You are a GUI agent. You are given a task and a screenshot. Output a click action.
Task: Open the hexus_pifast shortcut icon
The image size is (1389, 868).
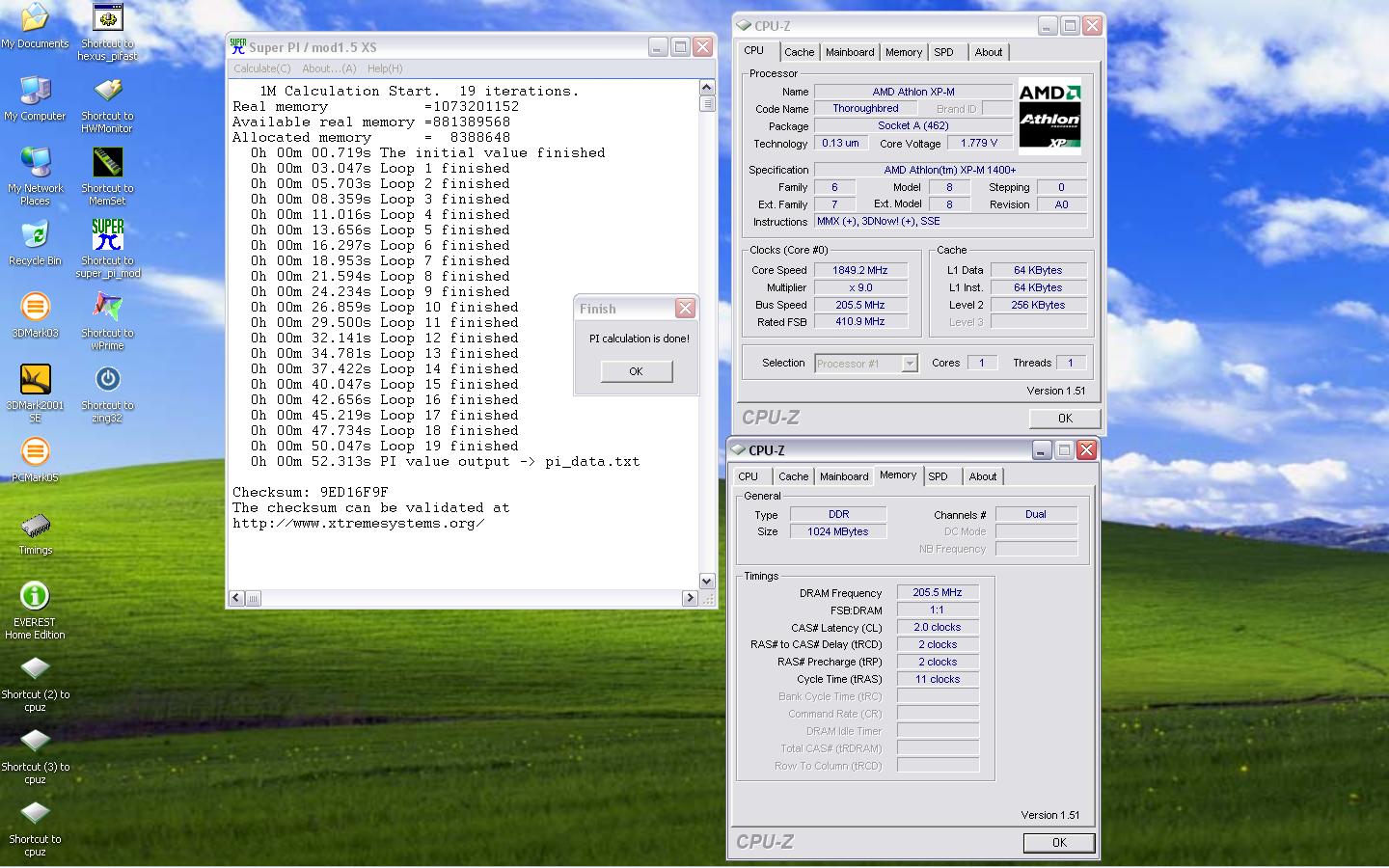click(108, 18)
